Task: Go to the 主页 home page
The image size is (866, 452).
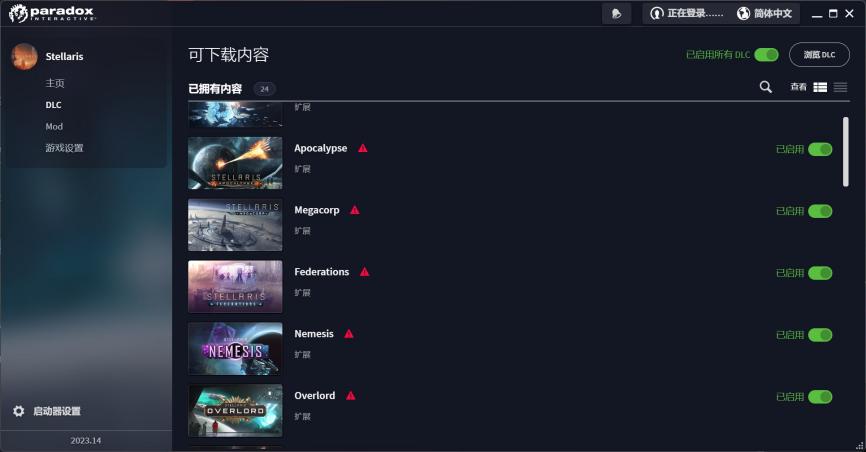Action: point(55,83)
